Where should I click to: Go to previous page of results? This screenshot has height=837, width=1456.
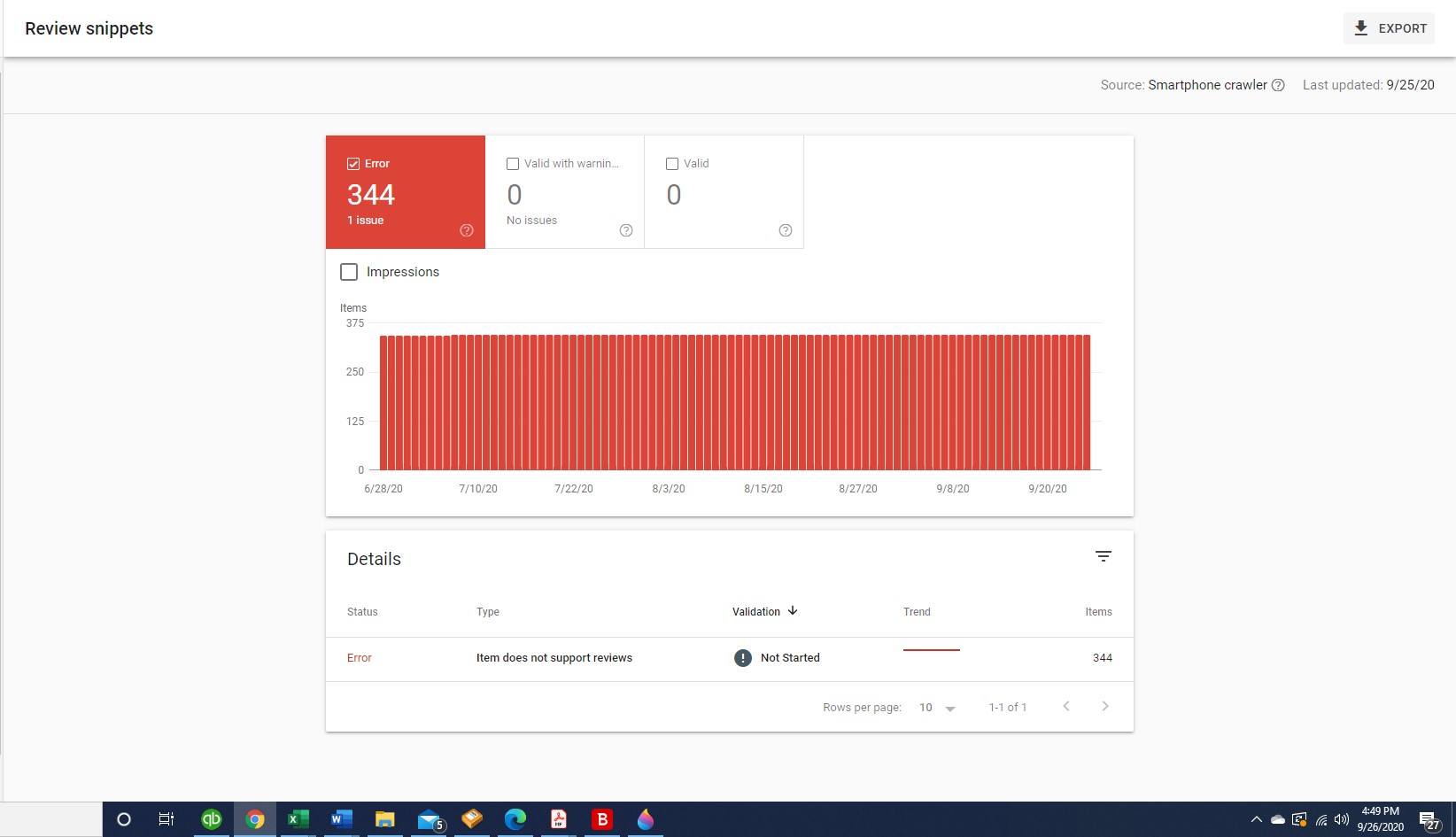(x=1066, y=706)
